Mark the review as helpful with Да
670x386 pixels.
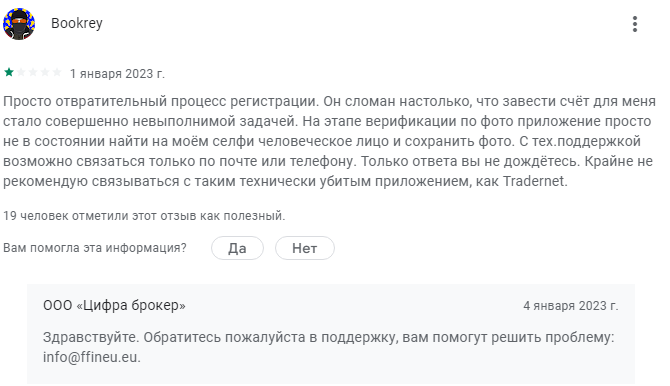(237, 248)
